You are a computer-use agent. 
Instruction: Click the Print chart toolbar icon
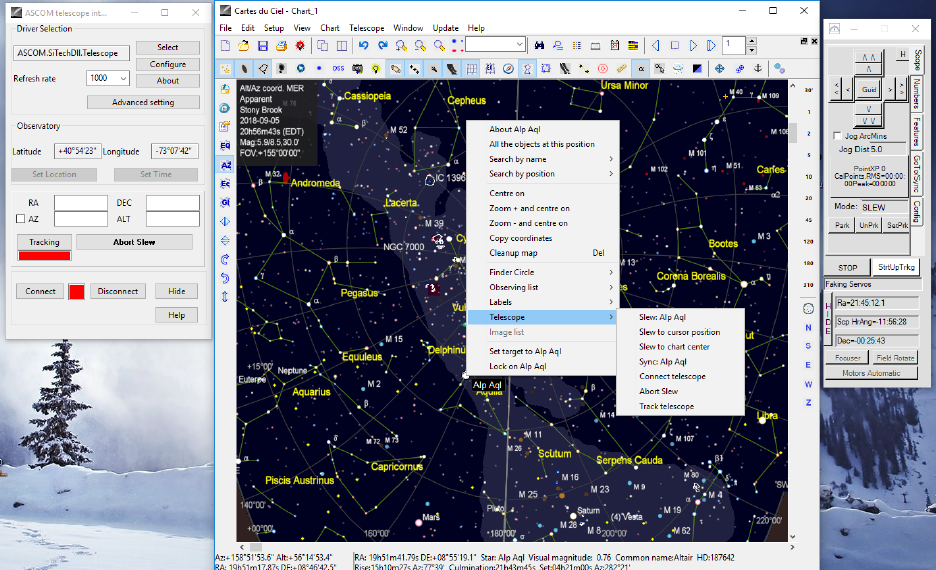tap(281, 45)
